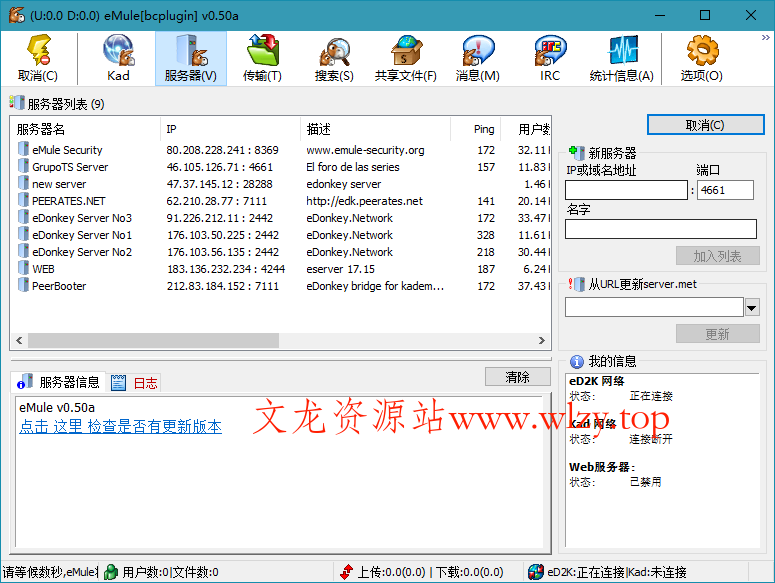Click status bar users and files count text
Image resolution: width=775 pixels, height=583 pixels.
pos(171,572)
